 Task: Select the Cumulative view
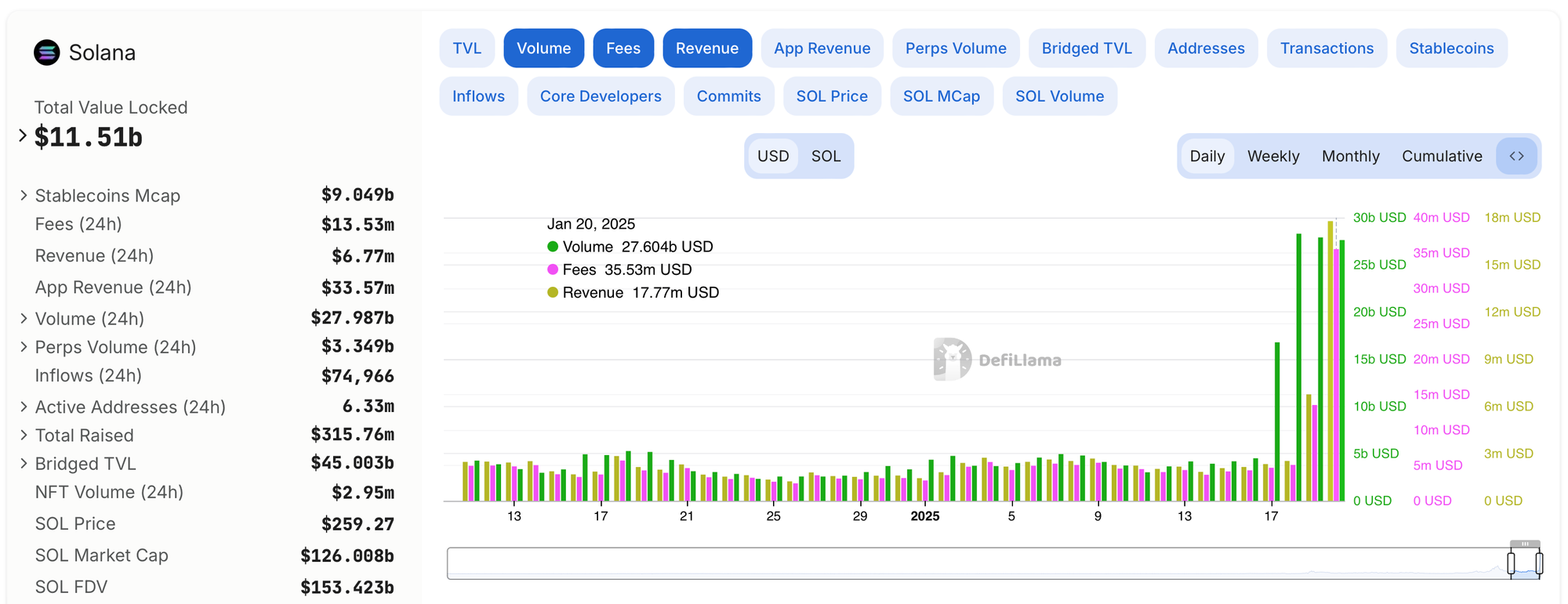(x=1442, y=156)
